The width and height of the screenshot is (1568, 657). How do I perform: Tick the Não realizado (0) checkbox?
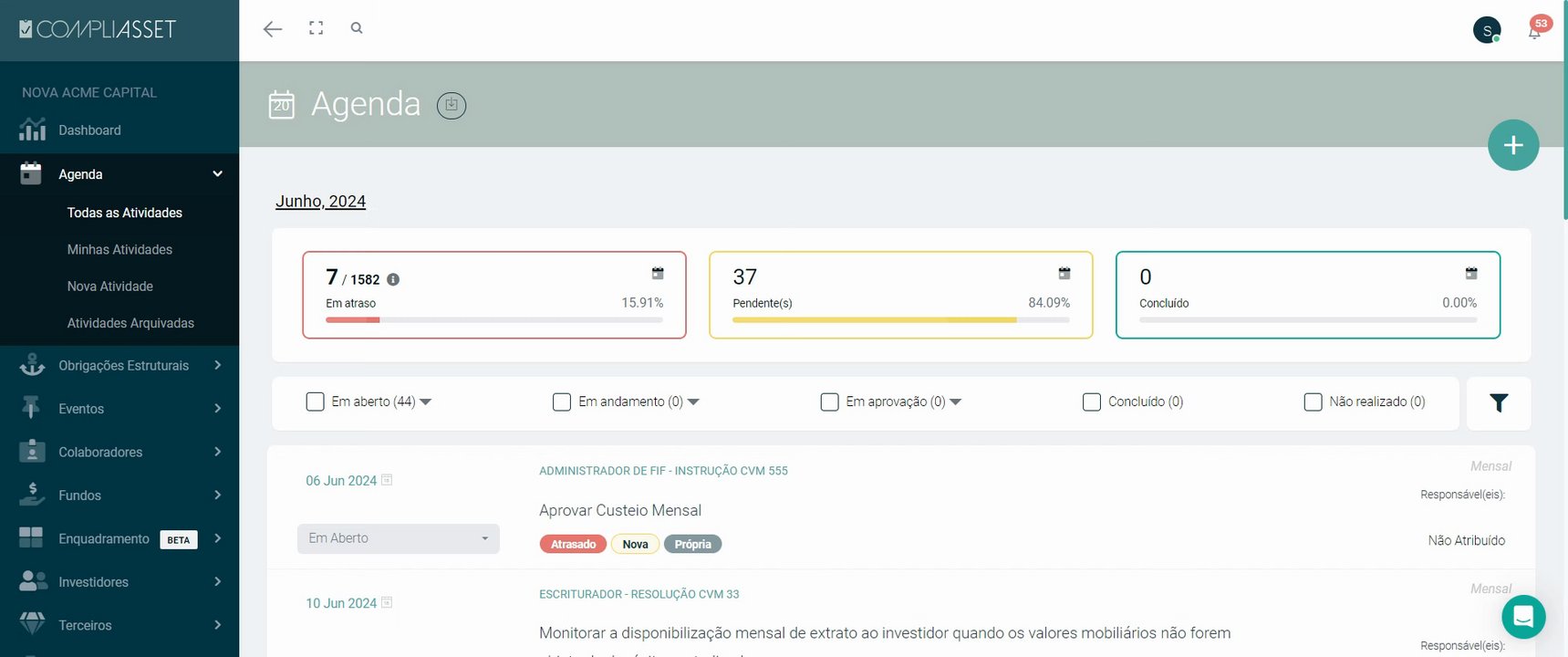pos(1314,401)
